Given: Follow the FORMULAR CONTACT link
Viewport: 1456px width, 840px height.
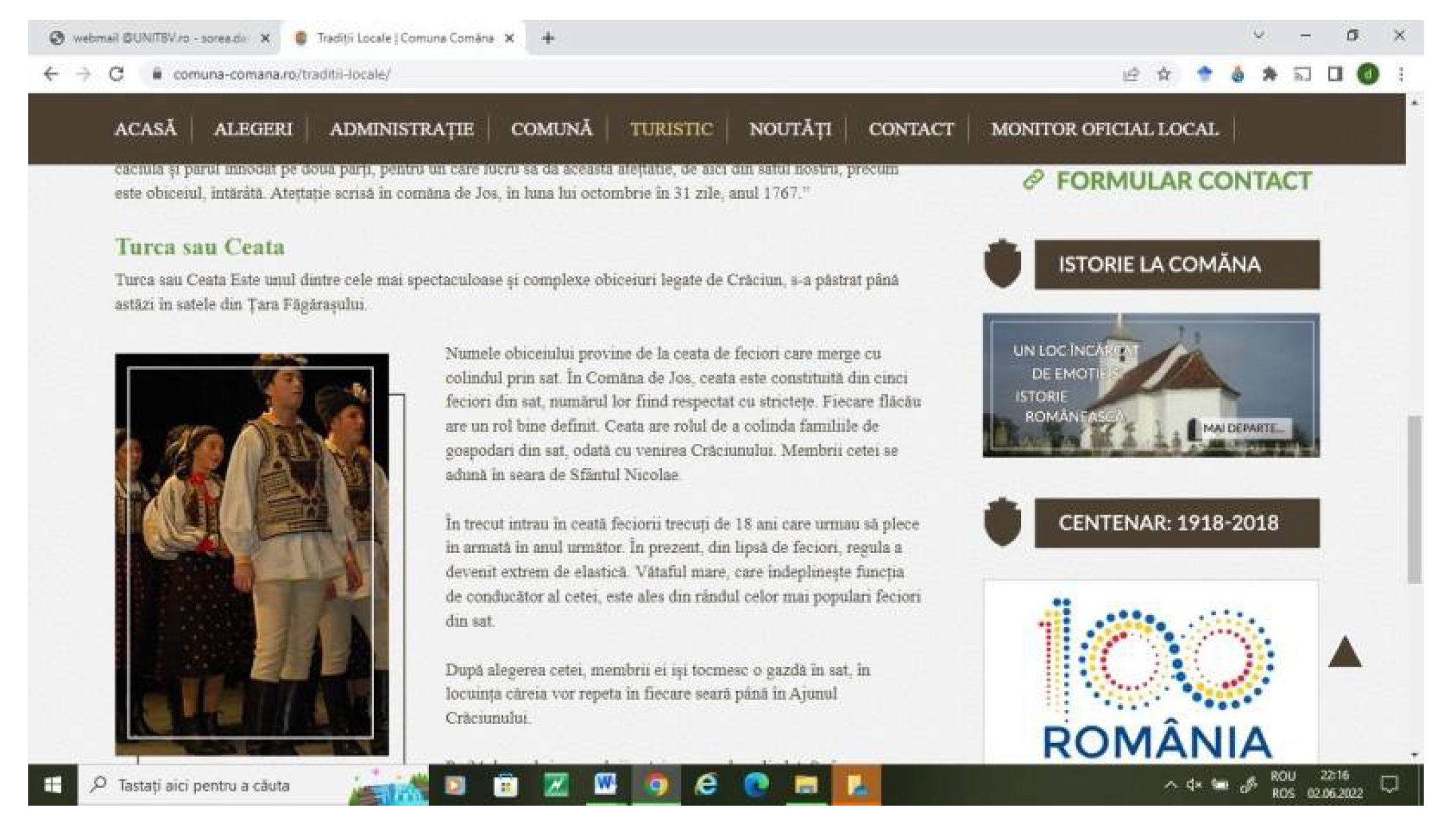Looking at the screenshot, I should click(1168, 181).
